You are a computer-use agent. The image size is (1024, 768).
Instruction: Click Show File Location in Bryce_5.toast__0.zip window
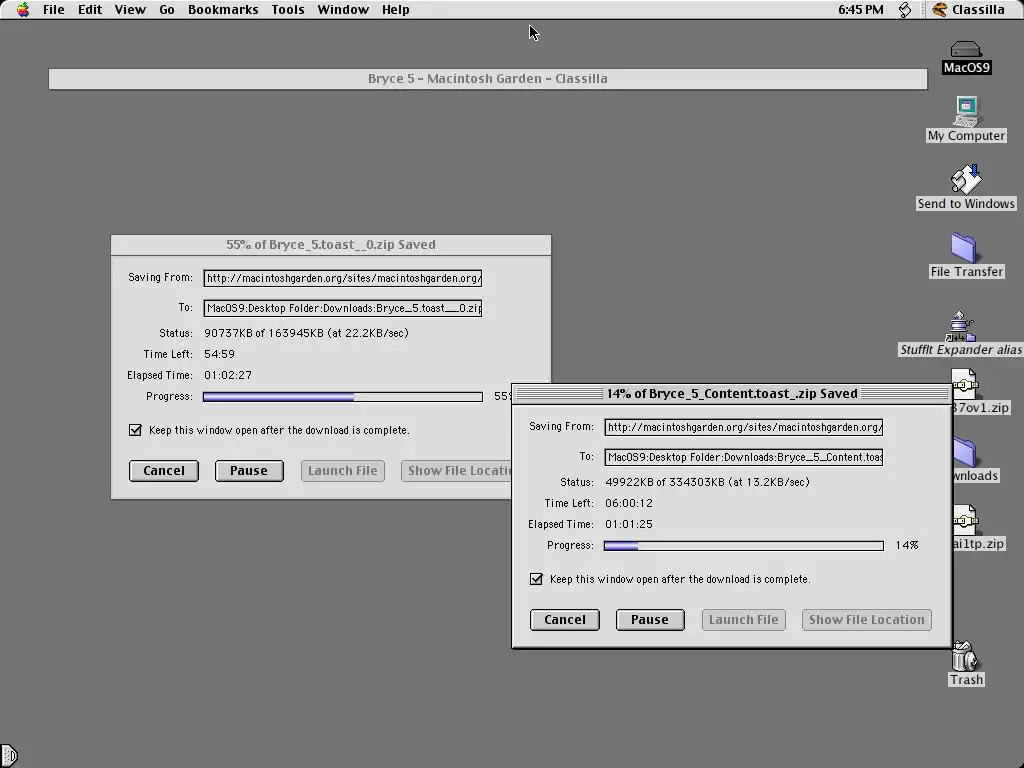(x=456, y=471)
